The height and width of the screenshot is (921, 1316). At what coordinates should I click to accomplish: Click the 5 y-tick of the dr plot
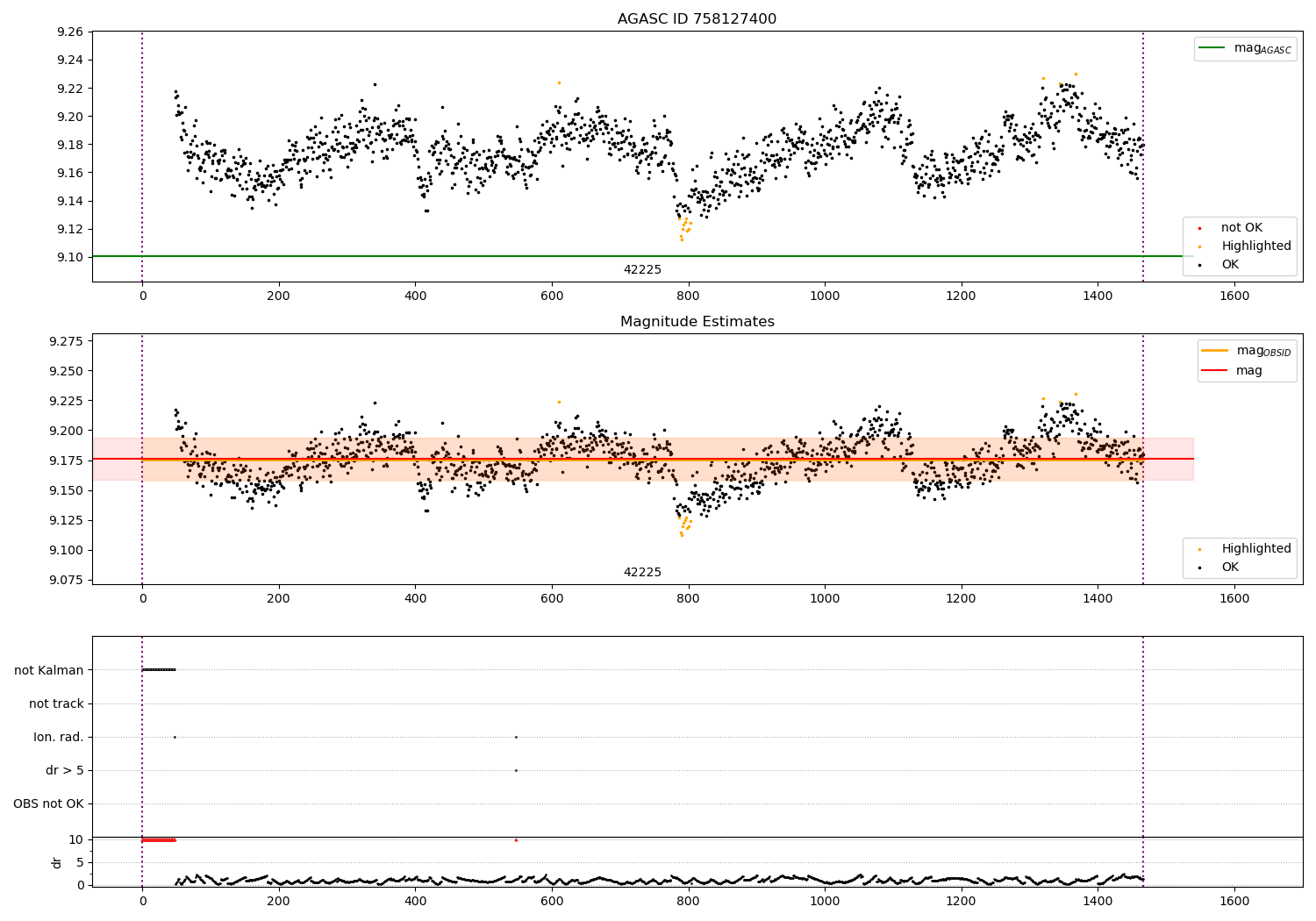point(81,862)
